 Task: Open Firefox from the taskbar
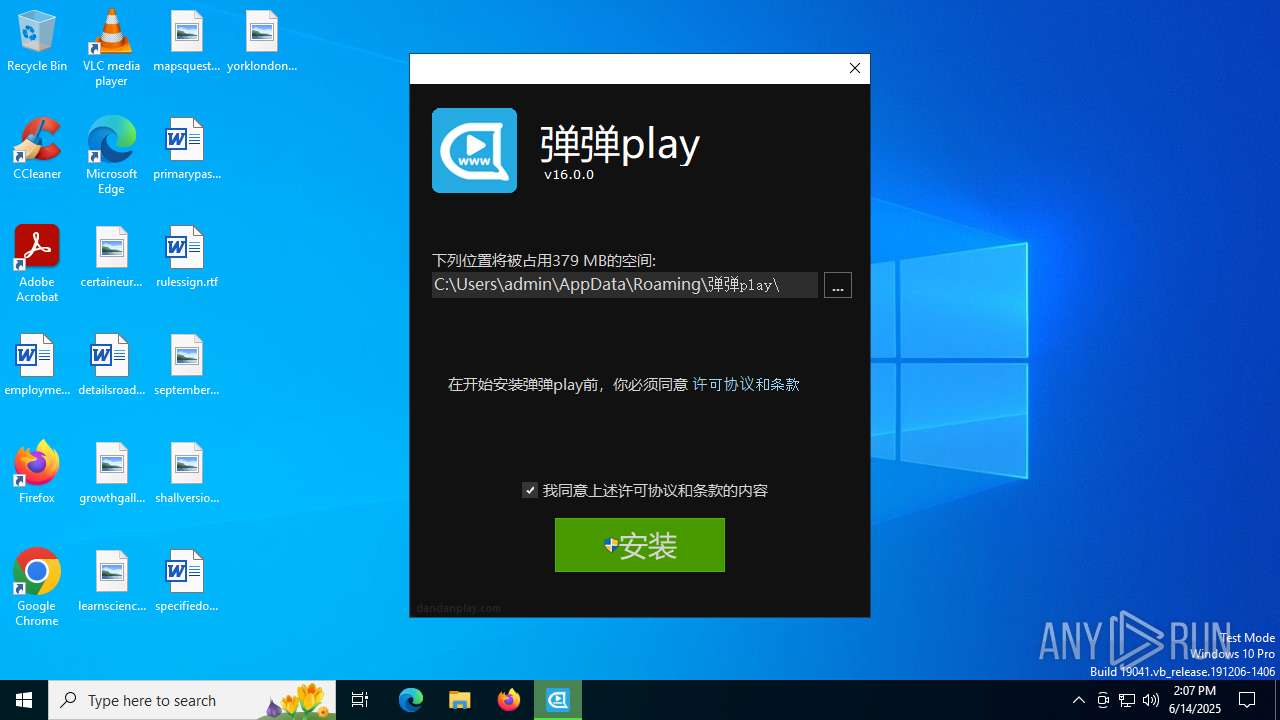[509, 700]
